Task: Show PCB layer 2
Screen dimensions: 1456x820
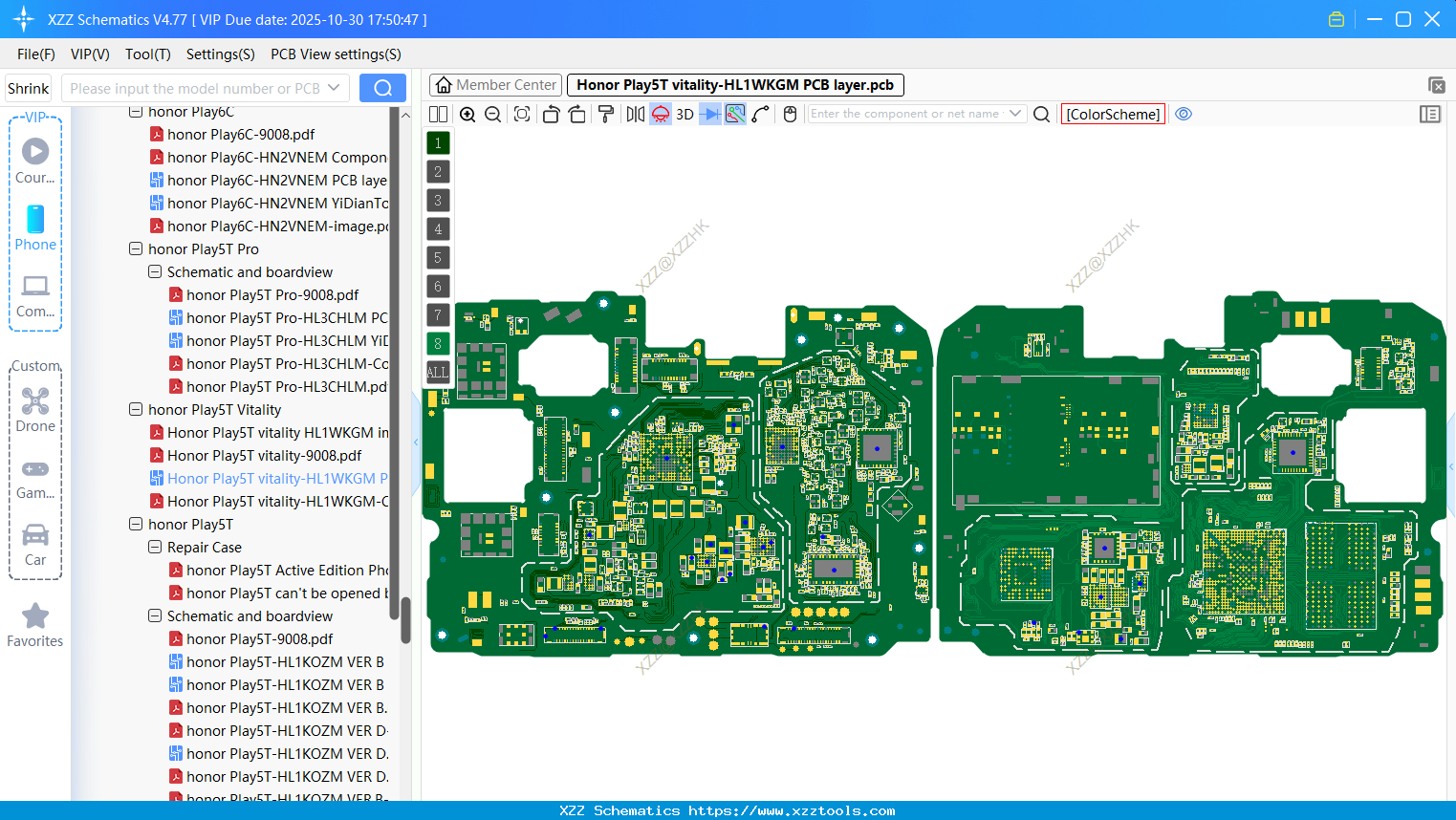Action: pos(438,172)
